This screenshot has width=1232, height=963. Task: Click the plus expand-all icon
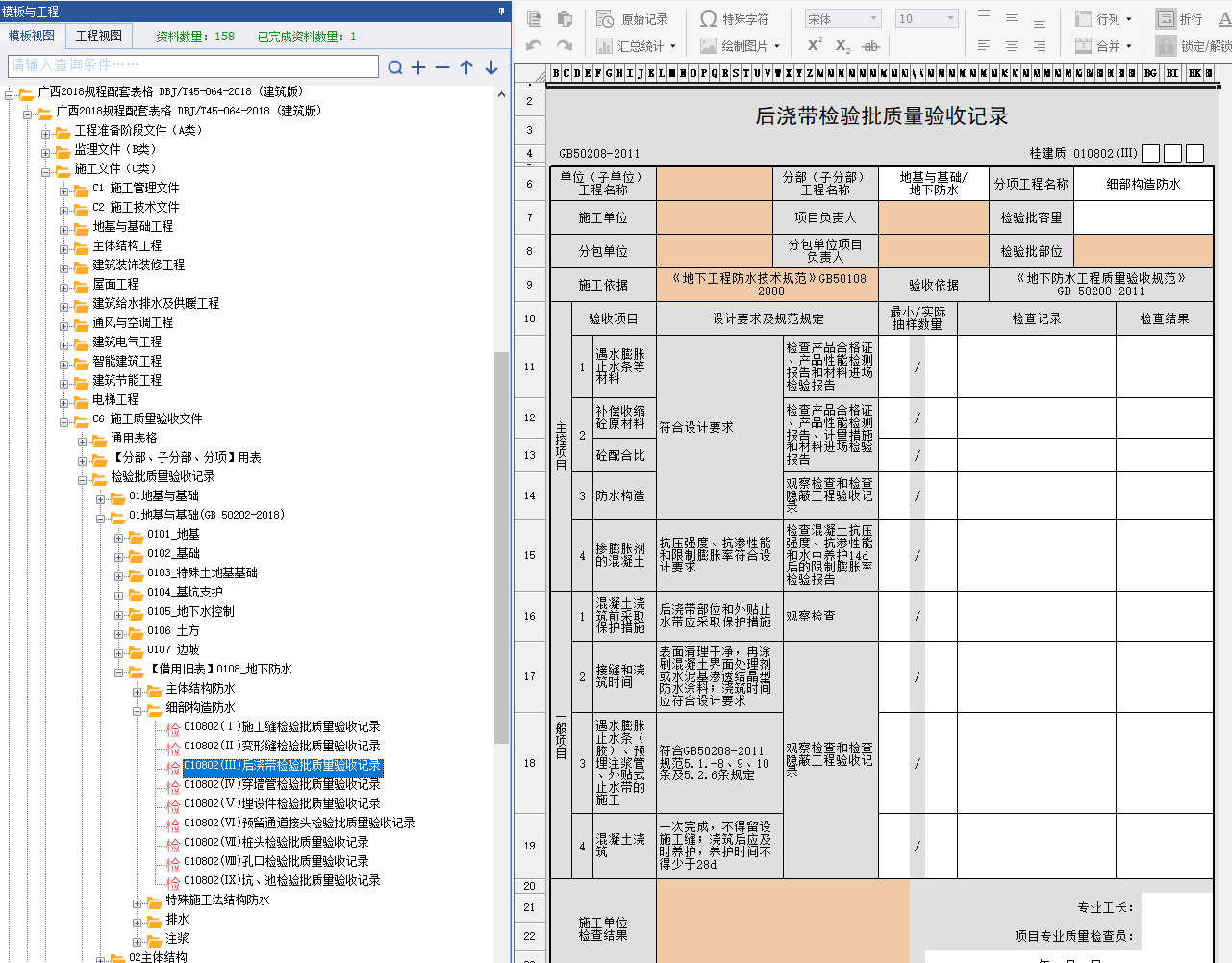point(418,67)
